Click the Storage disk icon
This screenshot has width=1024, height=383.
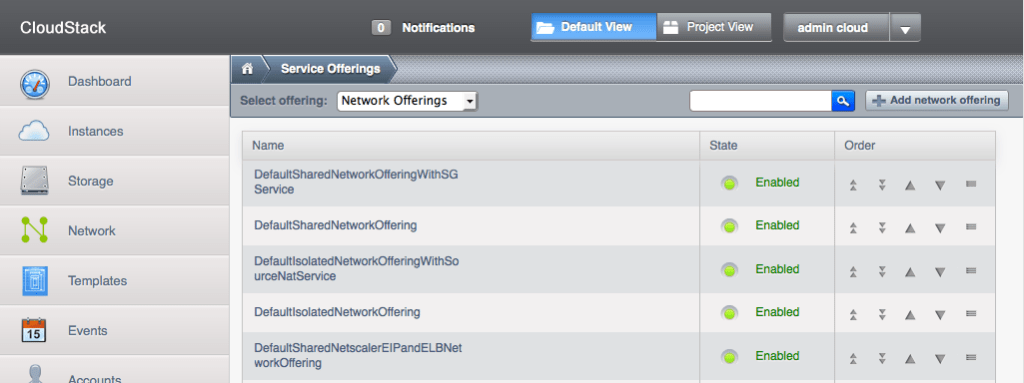(x=35, y=181)
